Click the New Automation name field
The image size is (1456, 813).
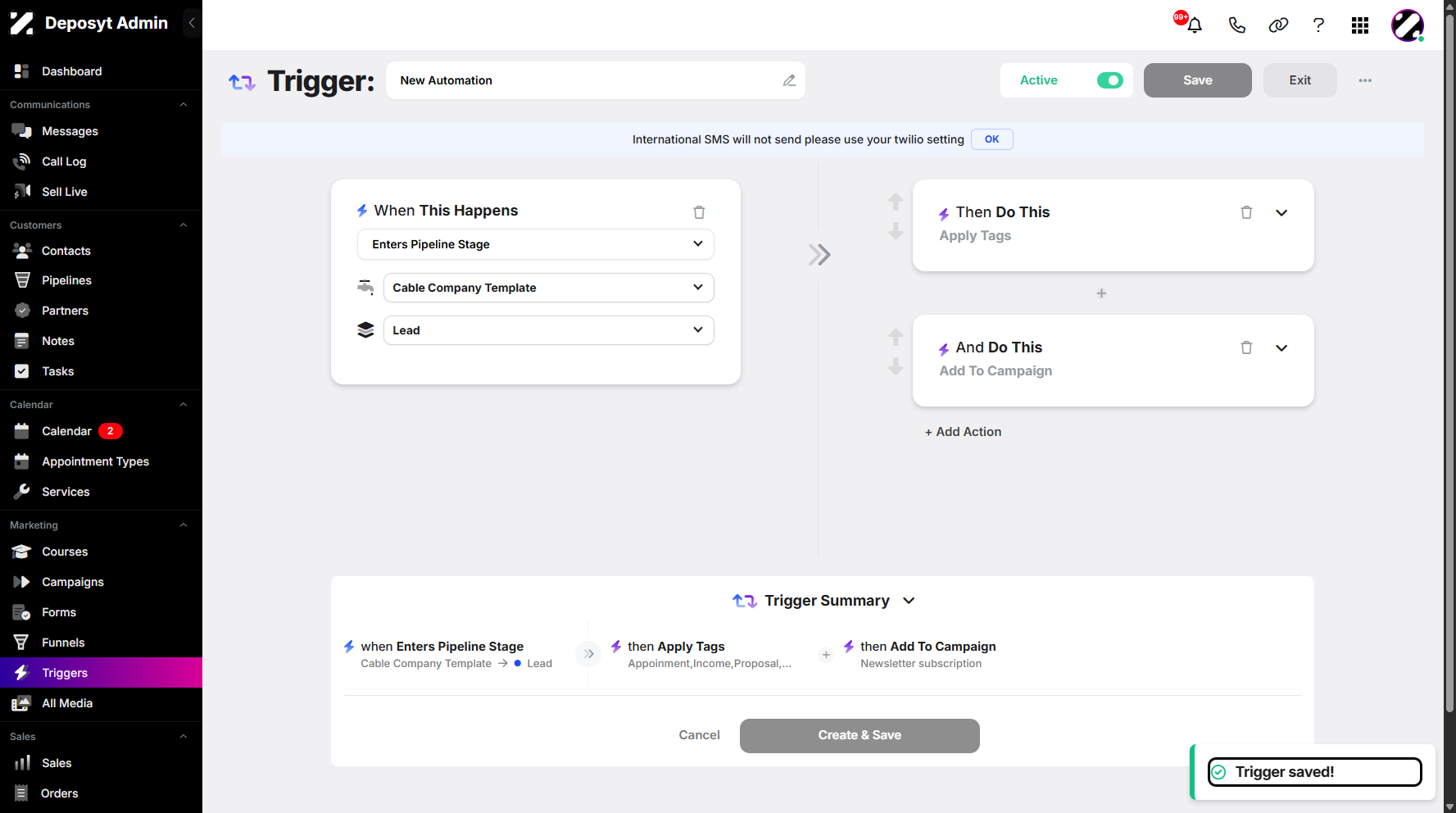pyautogui.click(x=596, y=80)
